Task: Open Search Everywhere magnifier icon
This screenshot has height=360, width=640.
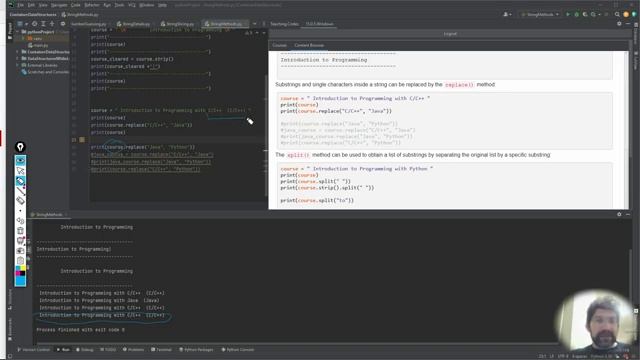Action: tap(617, 14)
